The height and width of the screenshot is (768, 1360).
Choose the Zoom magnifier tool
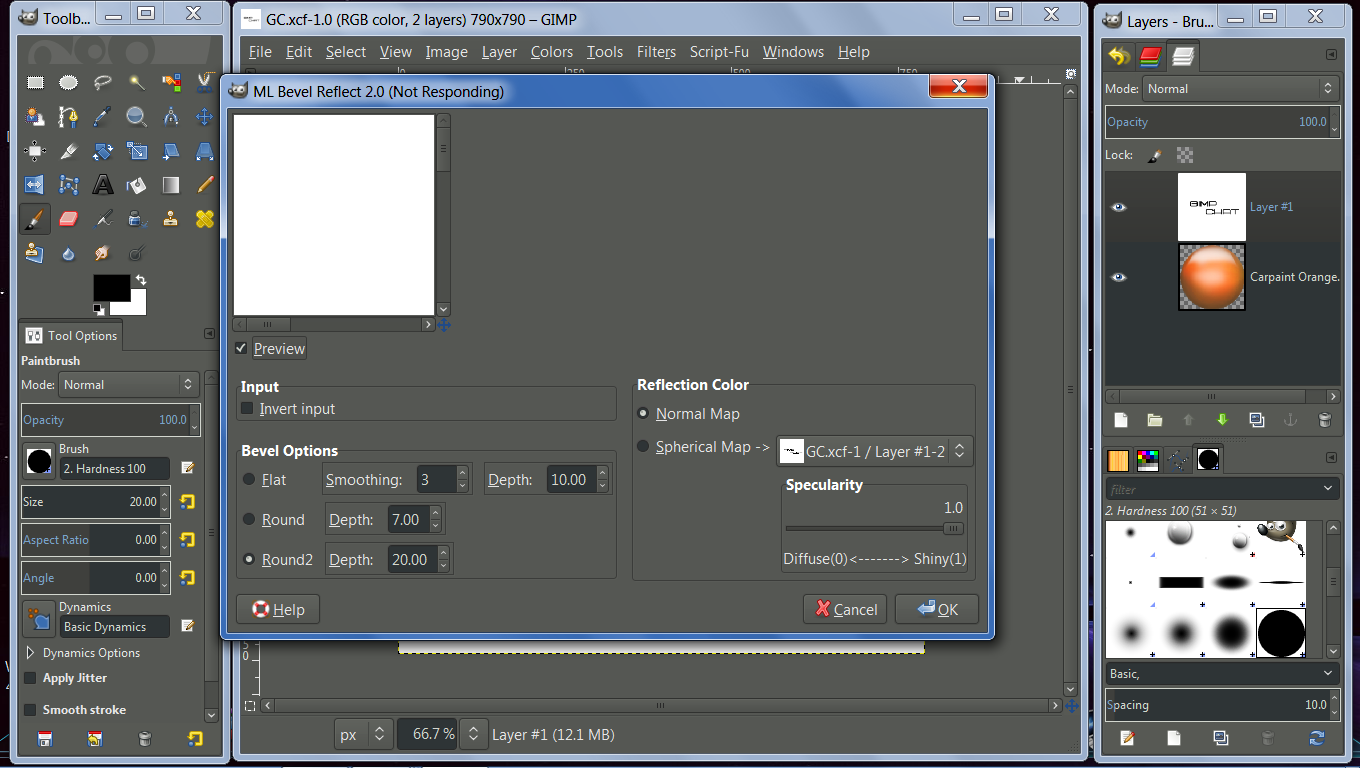(137, 117)
